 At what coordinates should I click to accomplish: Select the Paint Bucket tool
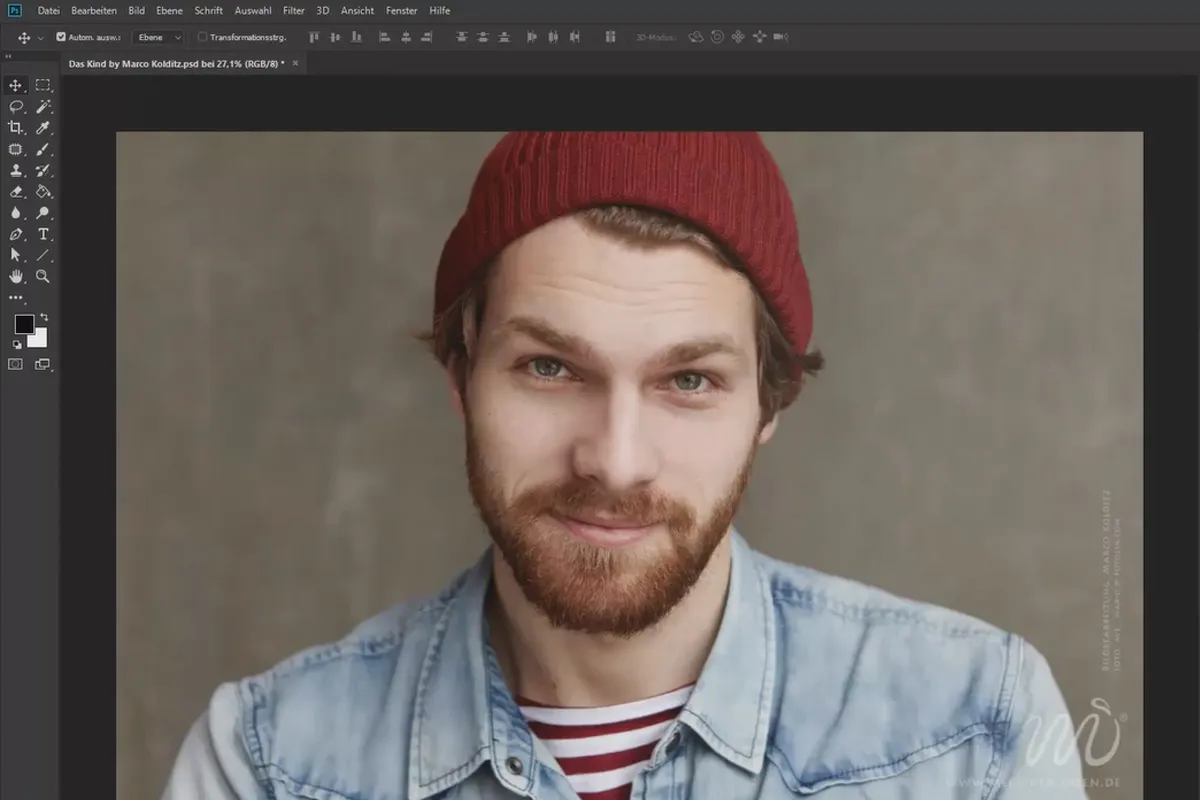(43, 191)
